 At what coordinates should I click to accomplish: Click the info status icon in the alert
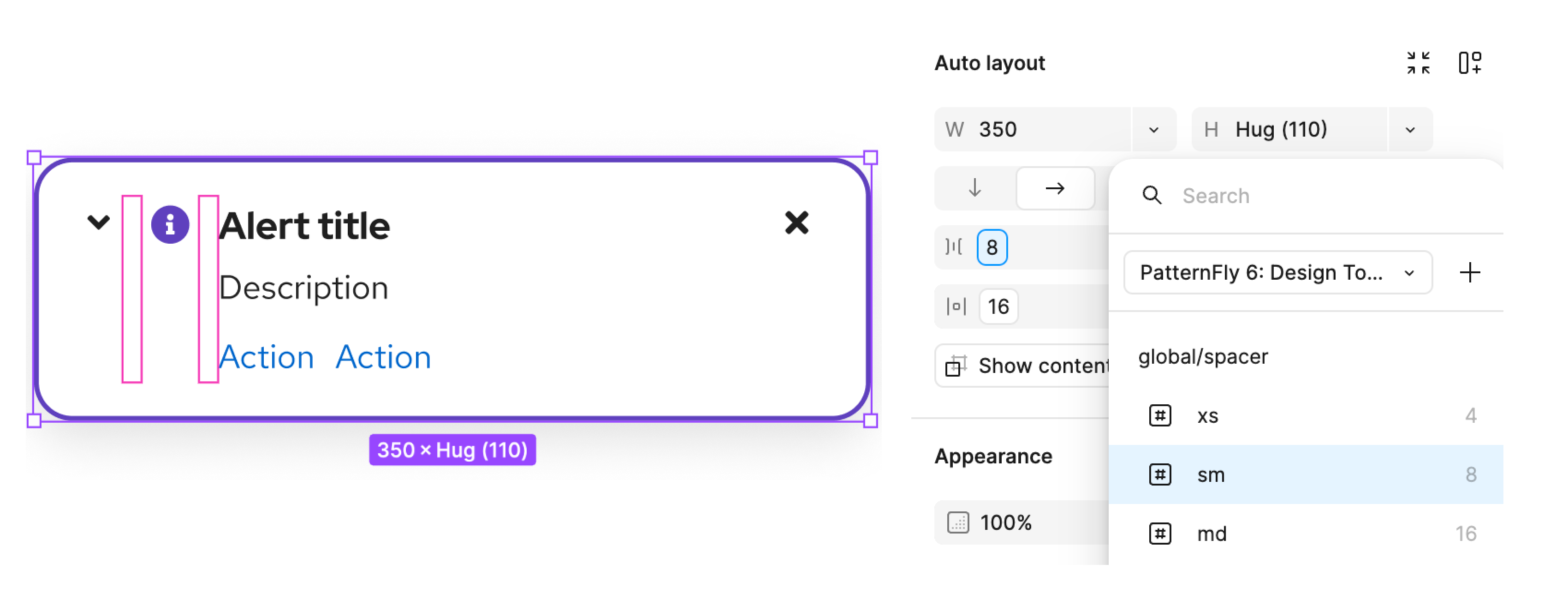(x=170, y=224)
